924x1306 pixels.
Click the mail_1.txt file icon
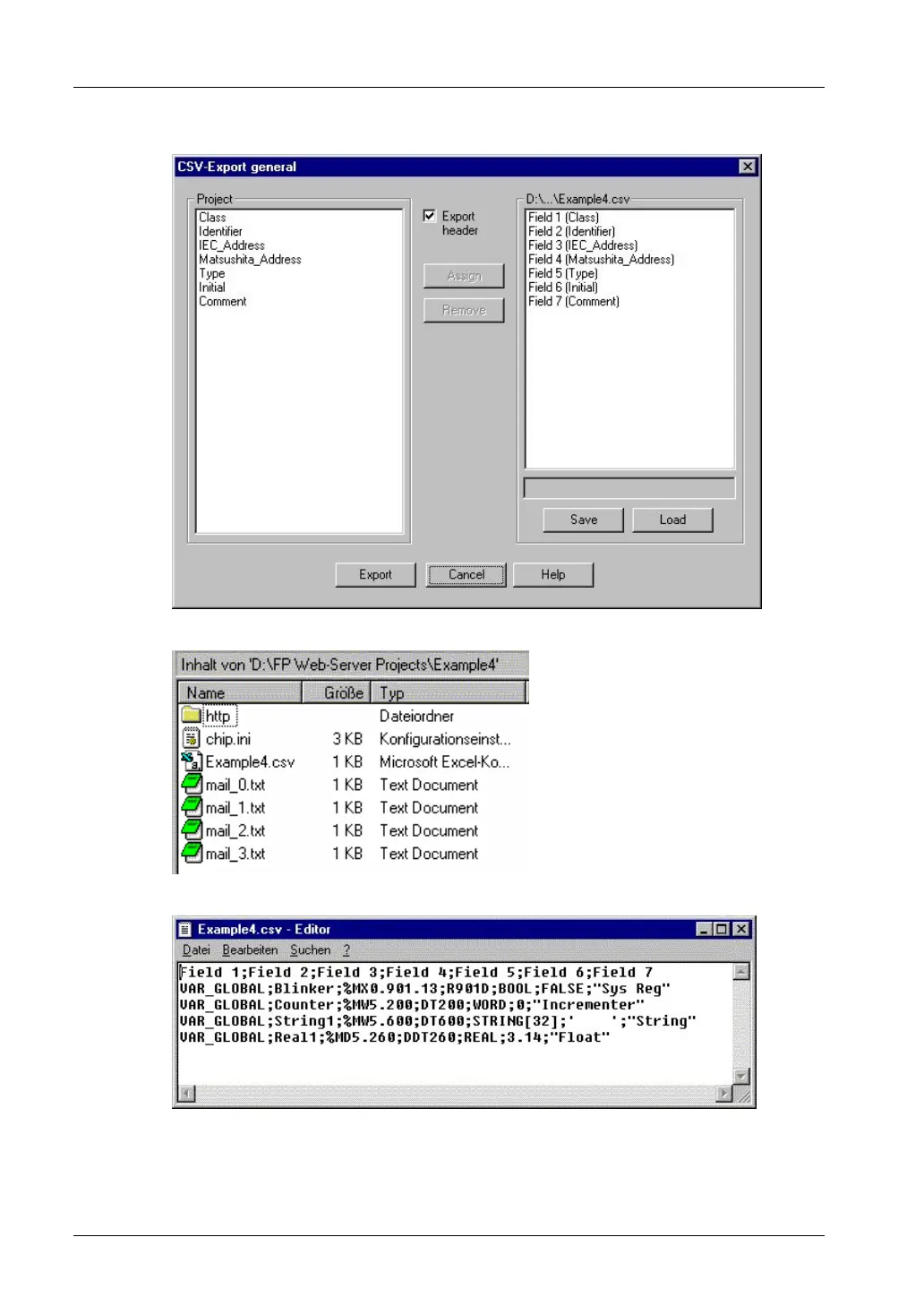[192, 808]
